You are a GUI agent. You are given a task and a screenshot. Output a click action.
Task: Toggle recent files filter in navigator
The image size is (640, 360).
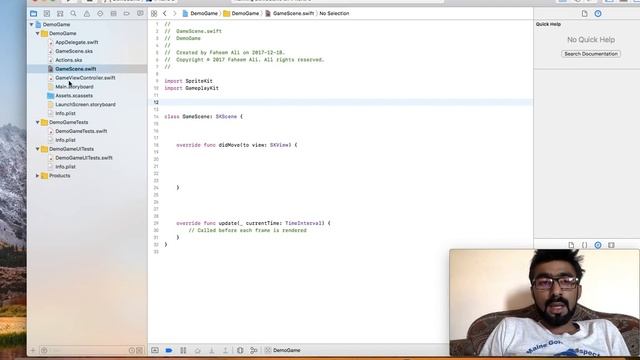[x=132, y=350]
